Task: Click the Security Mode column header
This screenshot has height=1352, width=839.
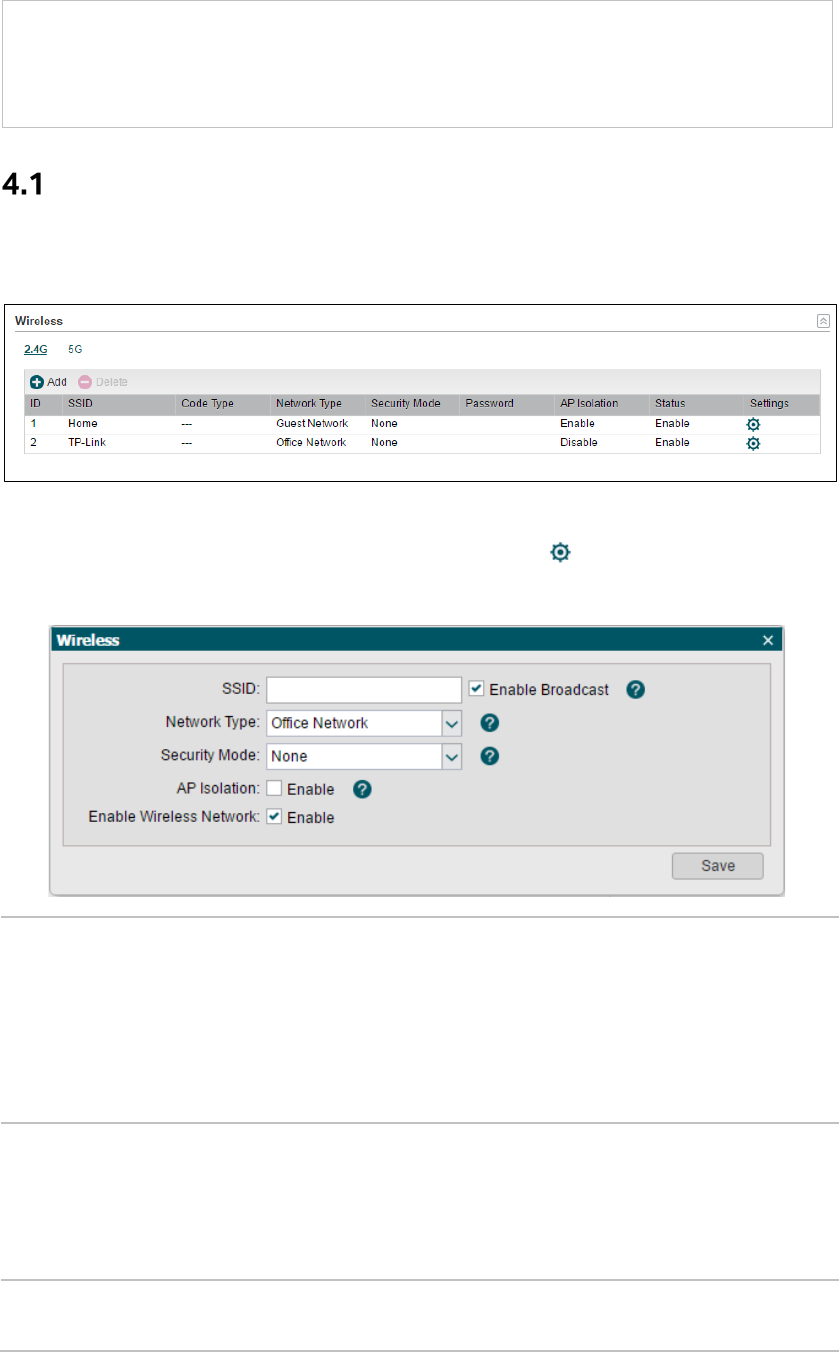Action: click(406, 404)
